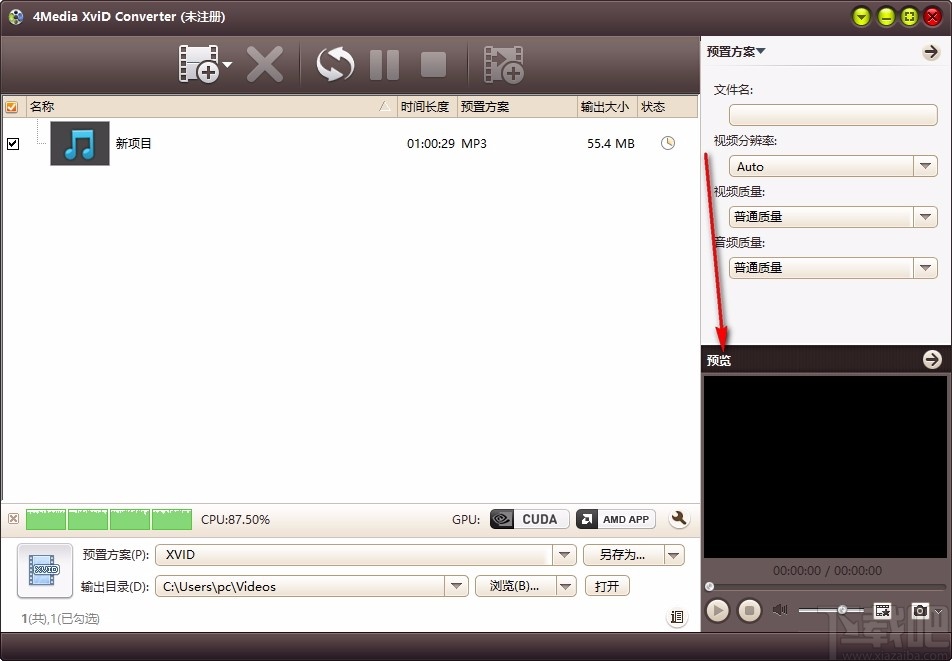Click the Convert circular-arrows toolbar icon
Image resolution: width=952 pixels, height=661 pixels.
334,63
